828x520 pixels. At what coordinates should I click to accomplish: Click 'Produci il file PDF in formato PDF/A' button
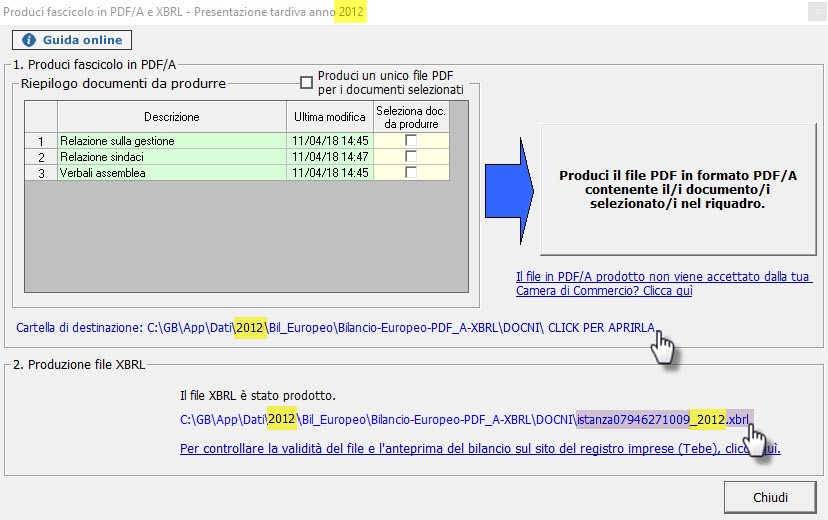[x=678, y=190]
